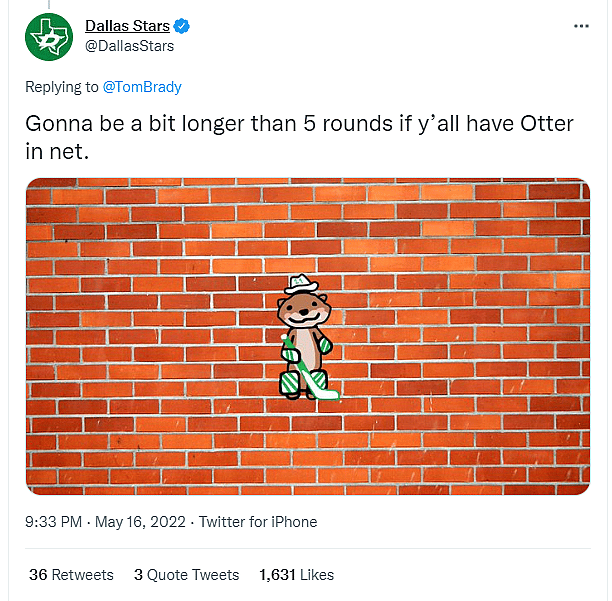Screen dimensions: 612x601
Task: View the 3 Quote Tweets
Action: 186,575
